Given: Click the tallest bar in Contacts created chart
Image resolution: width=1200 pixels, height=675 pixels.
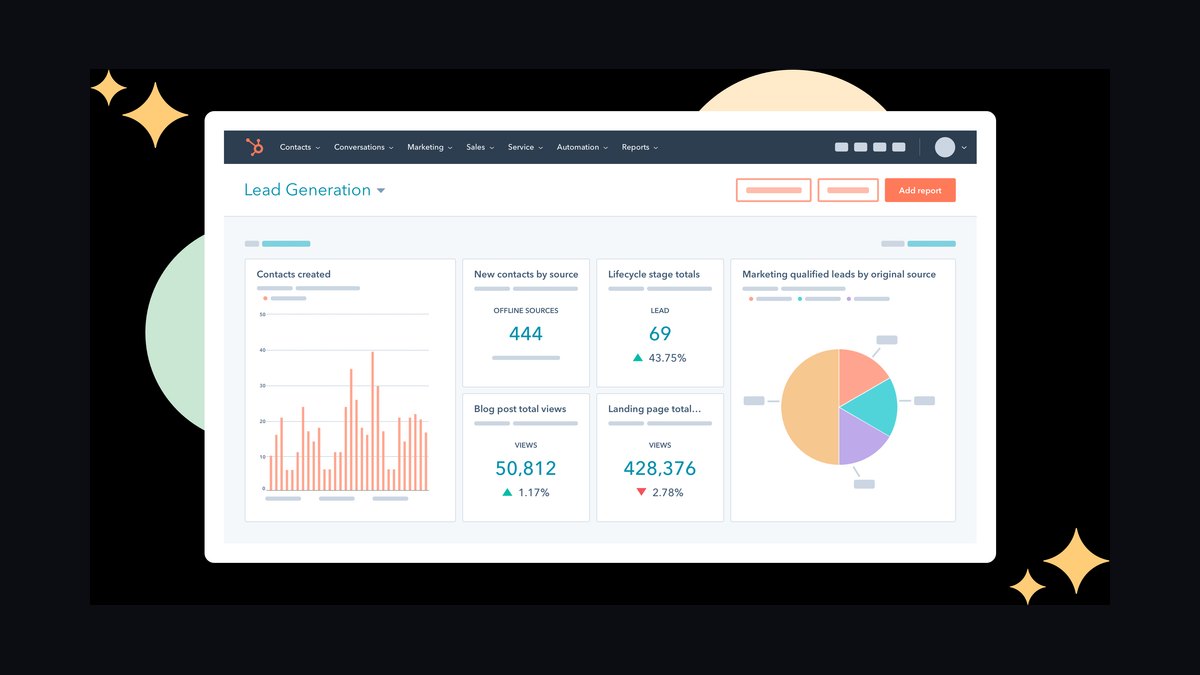Looking at the screenshot, I should (372, 421).
